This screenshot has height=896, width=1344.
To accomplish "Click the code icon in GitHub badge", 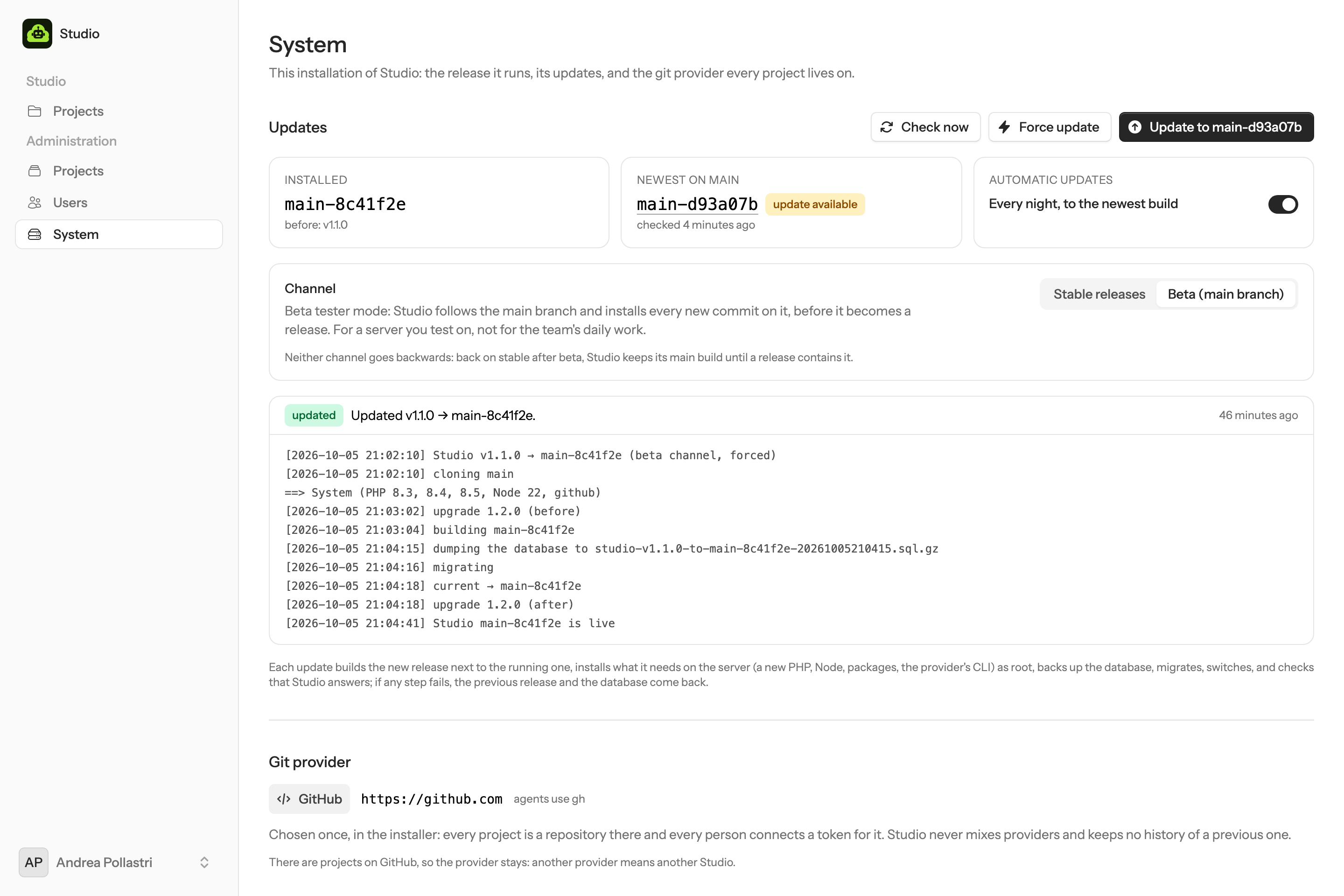I will coord(284,799).
